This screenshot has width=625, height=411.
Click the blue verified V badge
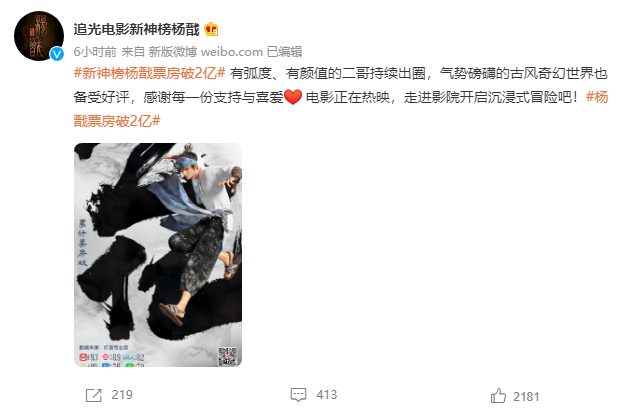pos(57,53)
